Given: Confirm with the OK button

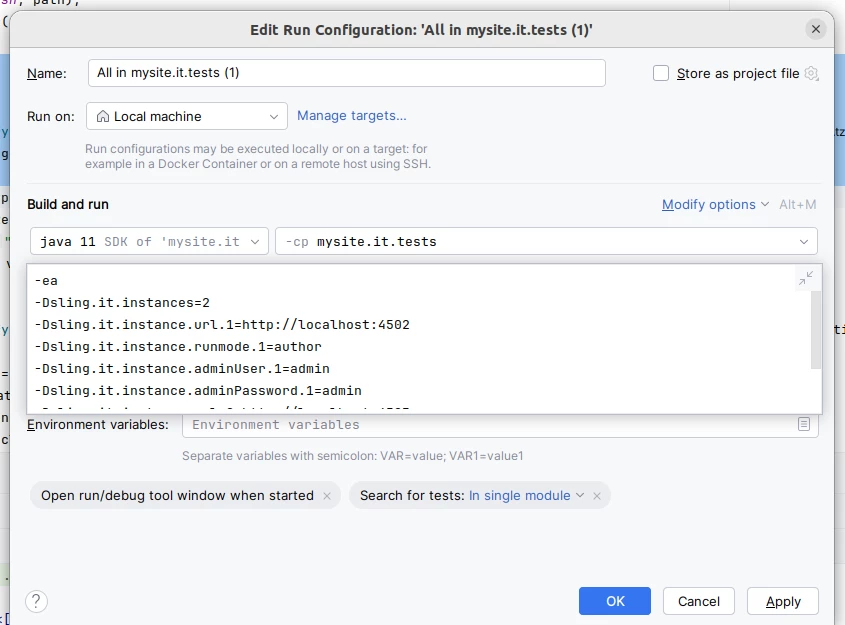Looking at the screenshot, I should click(x=615, y=601).
